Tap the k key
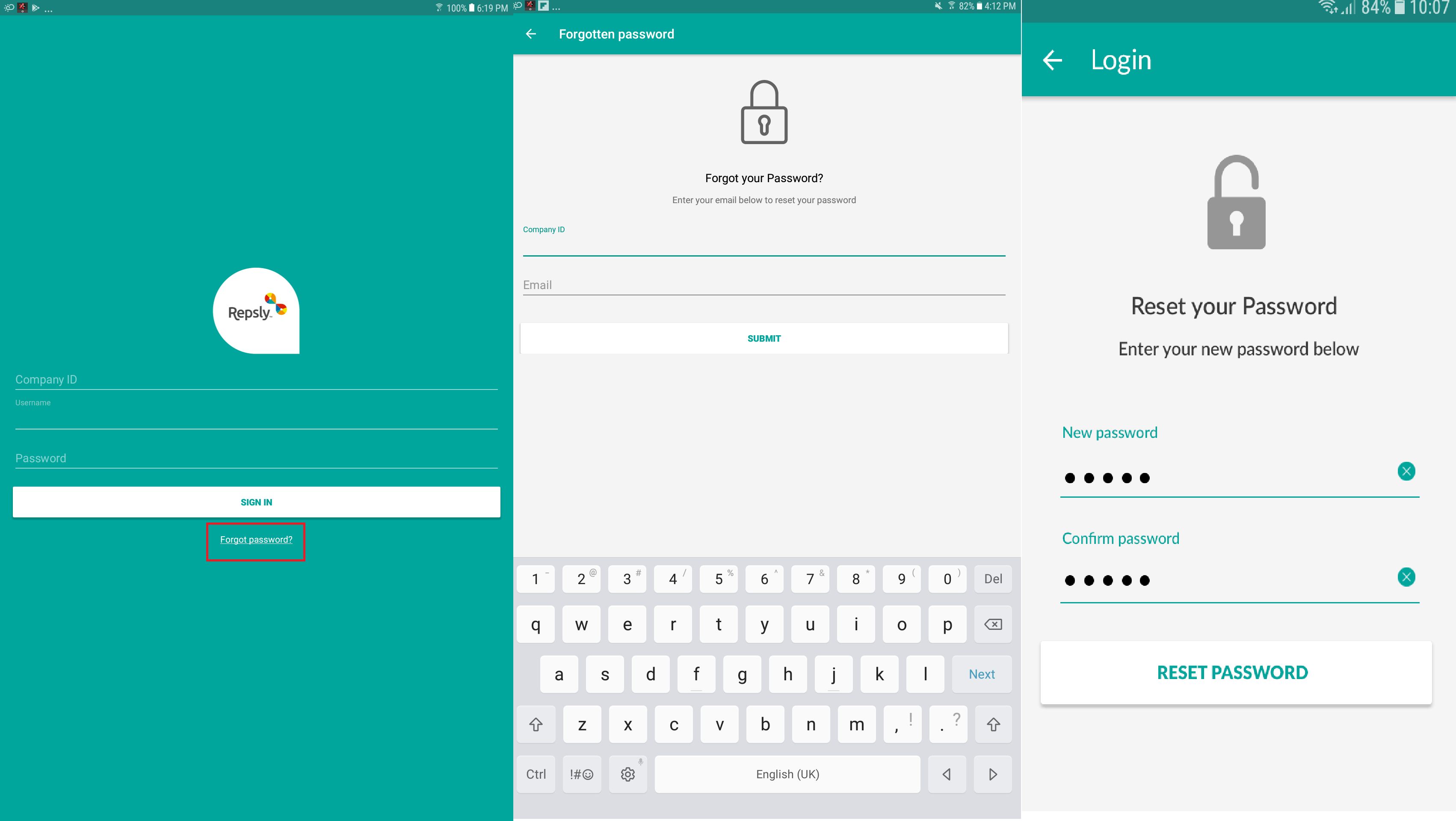Viewport: 1456px width, 821px height. (879, 674)
